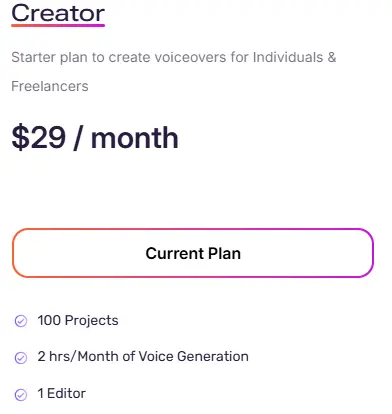
Task: Click the word Freelancers in description
Action: 50,86
